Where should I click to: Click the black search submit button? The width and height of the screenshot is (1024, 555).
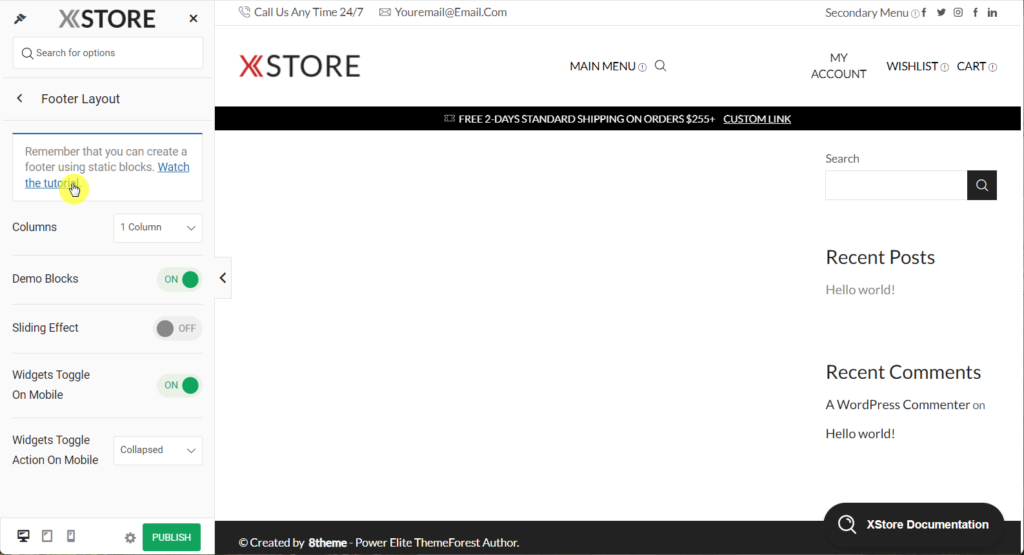tap(982, 185)
